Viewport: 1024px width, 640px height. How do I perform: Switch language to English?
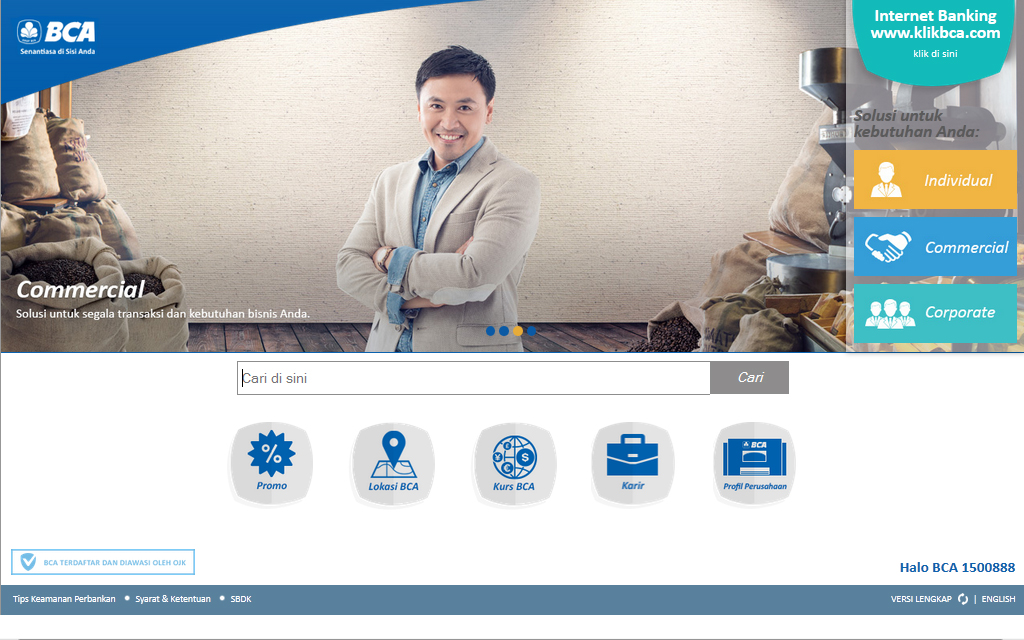pos(998,599)
